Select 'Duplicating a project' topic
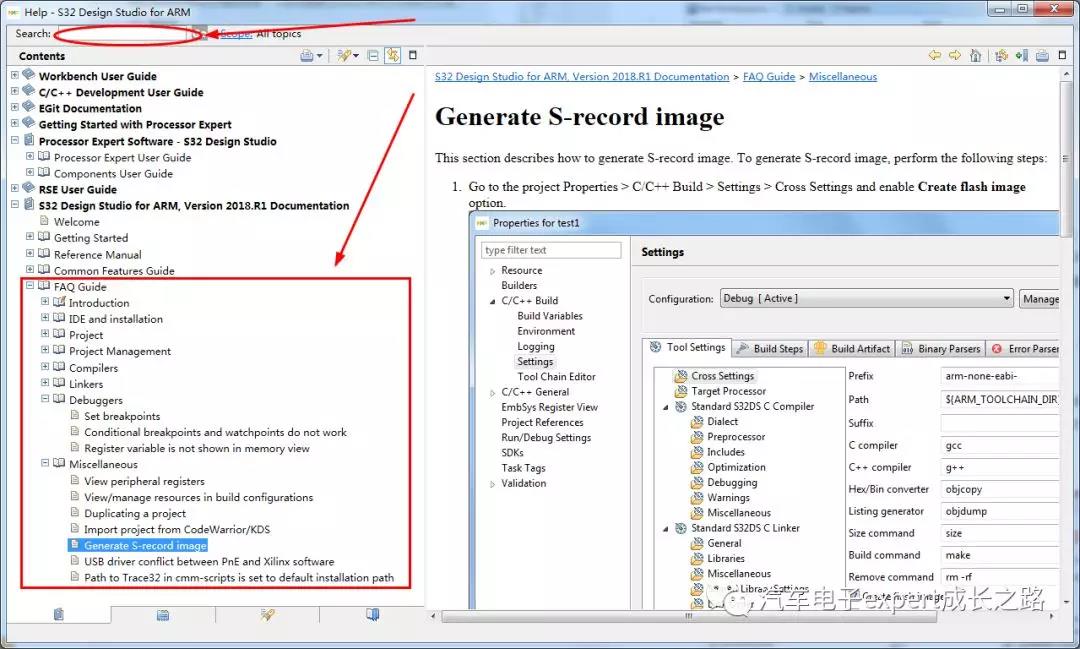Image resolution: width=1080 pixels, height=649 pixels. coord(135,513)
